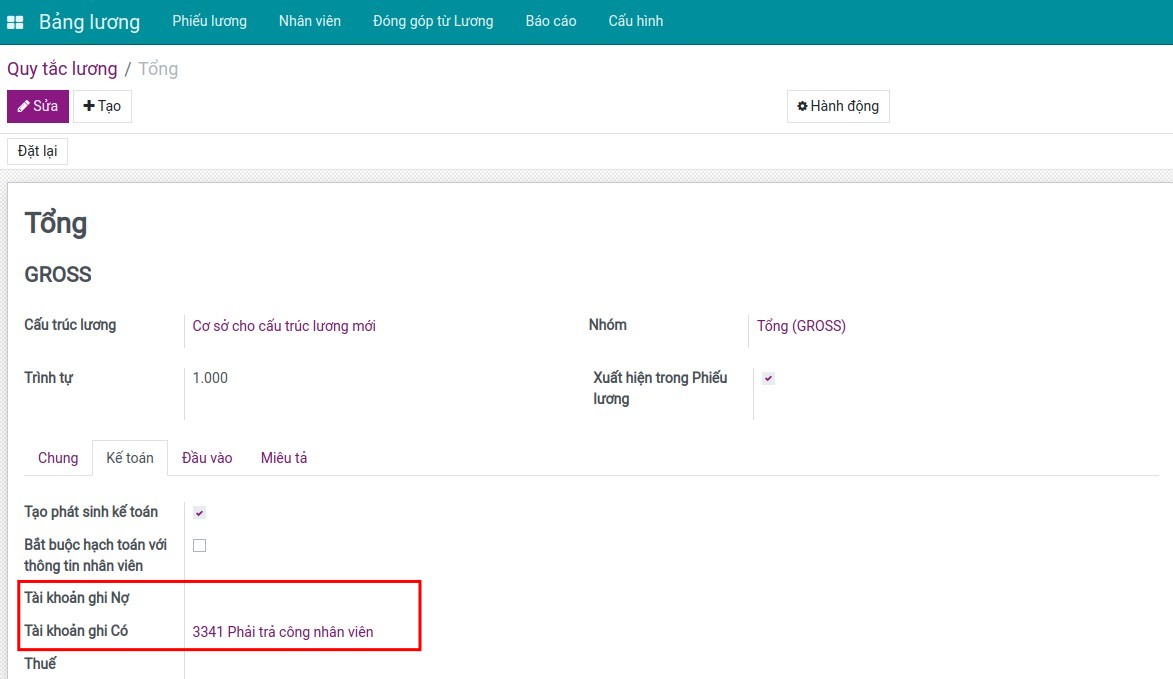
Task: Switch to the Chung tab
Action: (x=58, y=458)
